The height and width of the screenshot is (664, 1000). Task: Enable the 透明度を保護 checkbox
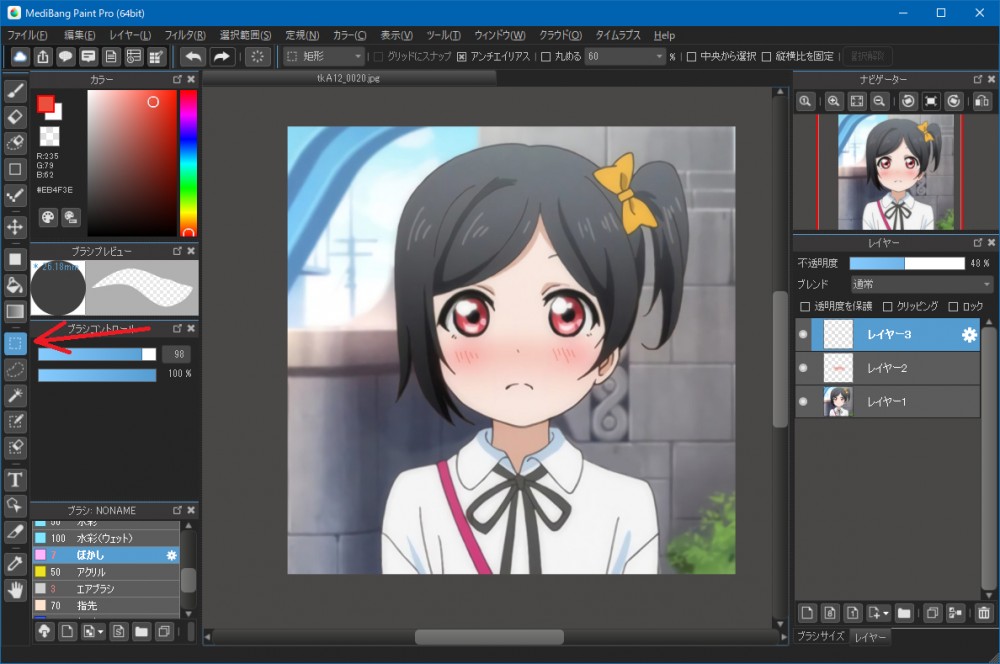pyautogui.click(x=805, y=307)
